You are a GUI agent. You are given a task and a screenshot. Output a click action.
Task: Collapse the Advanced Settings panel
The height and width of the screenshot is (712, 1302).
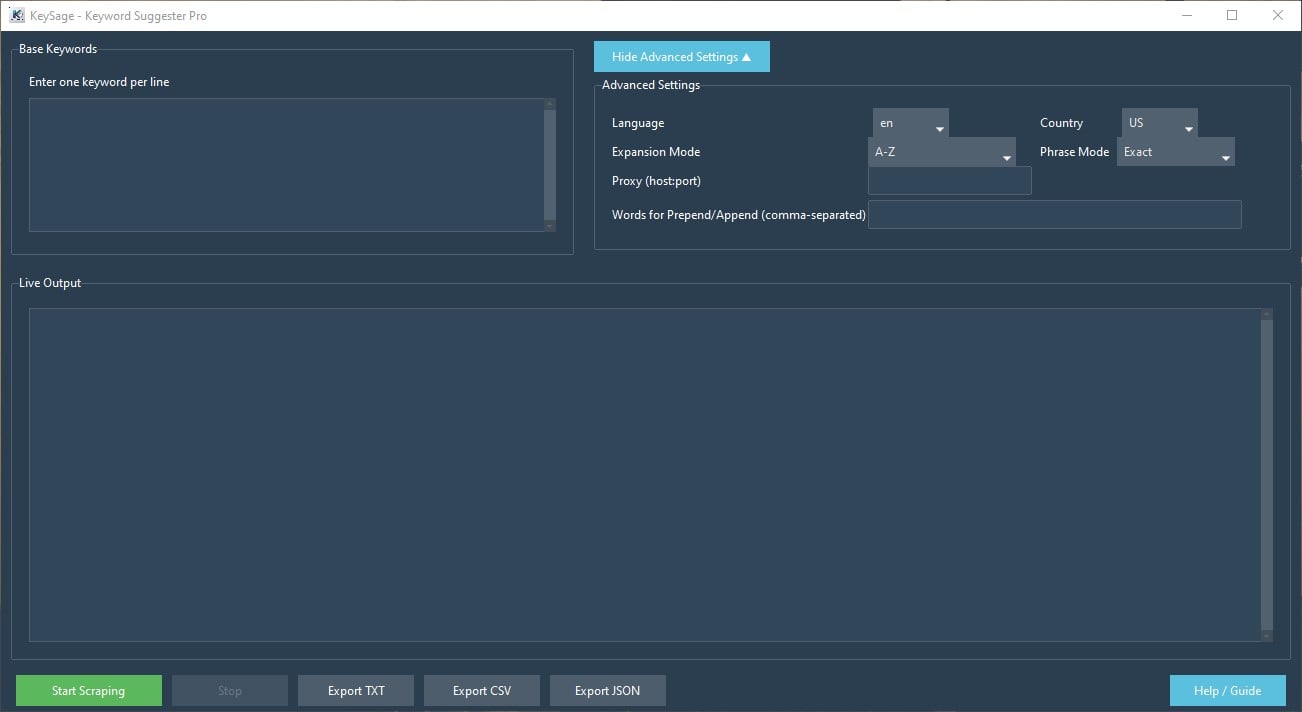tap(681, 56)
